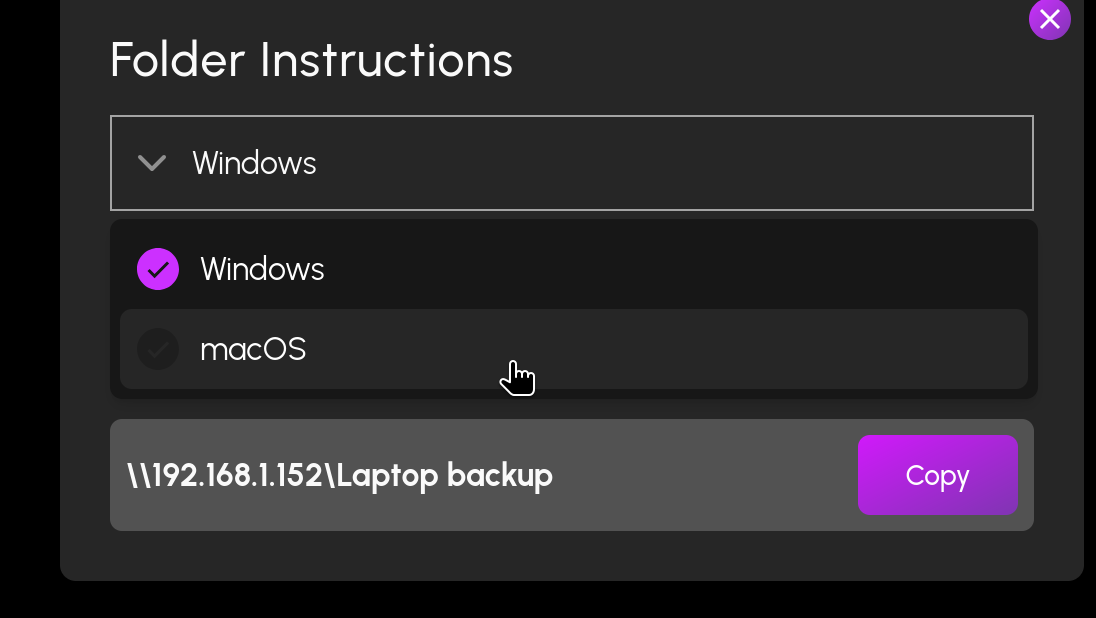The height and width of the screenshot is (618, 1096).
Task: Click the Laptop backup folder name
Action: point(445,476)
